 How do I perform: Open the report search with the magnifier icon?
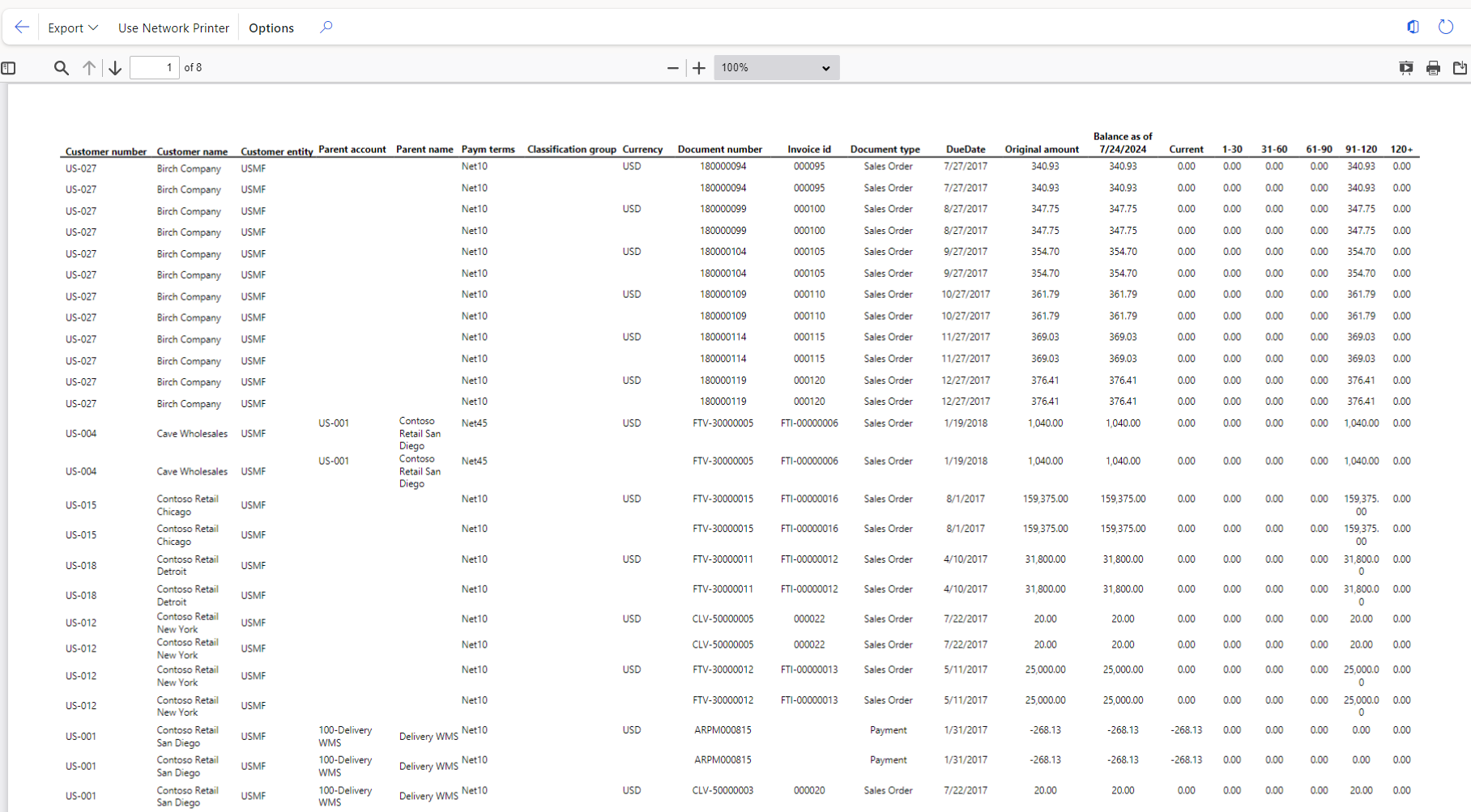coord(61,68)
